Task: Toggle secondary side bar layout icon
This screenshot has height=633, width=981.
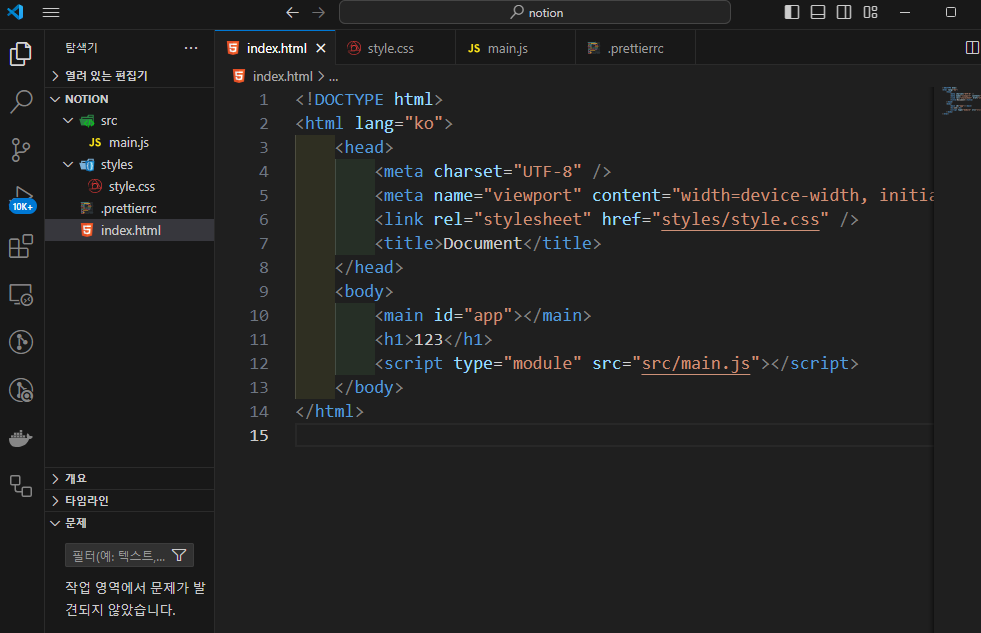Action: point(844,12)
